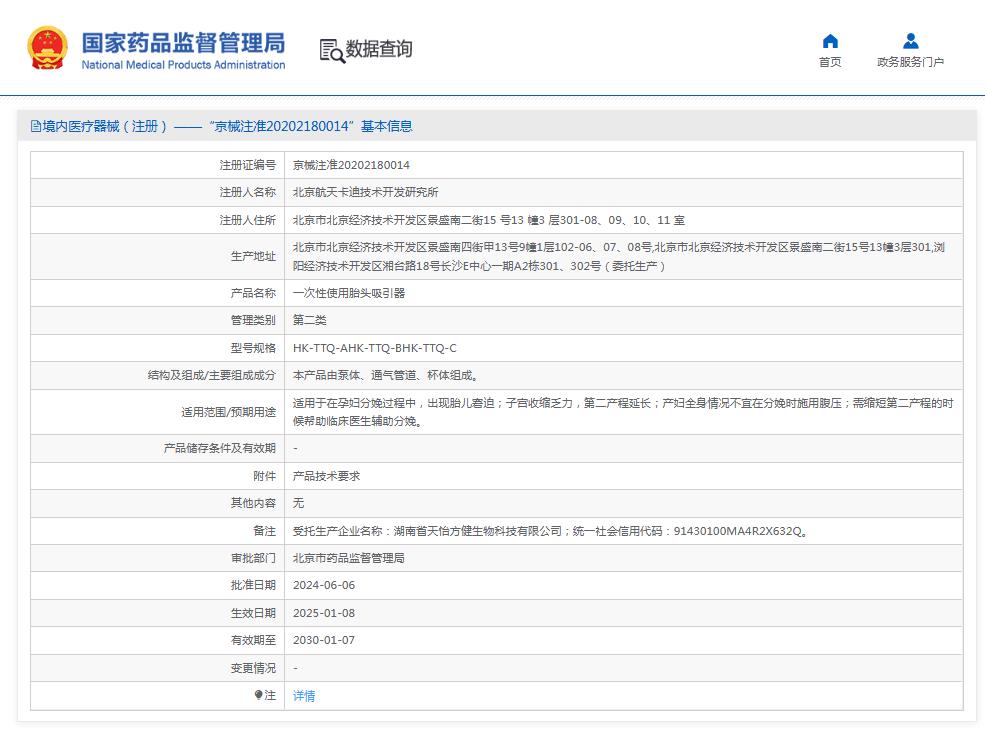This screenshot has height=729, width=985.
Task: Click the expiry date 2030-01-07
Action: point(324,640)
